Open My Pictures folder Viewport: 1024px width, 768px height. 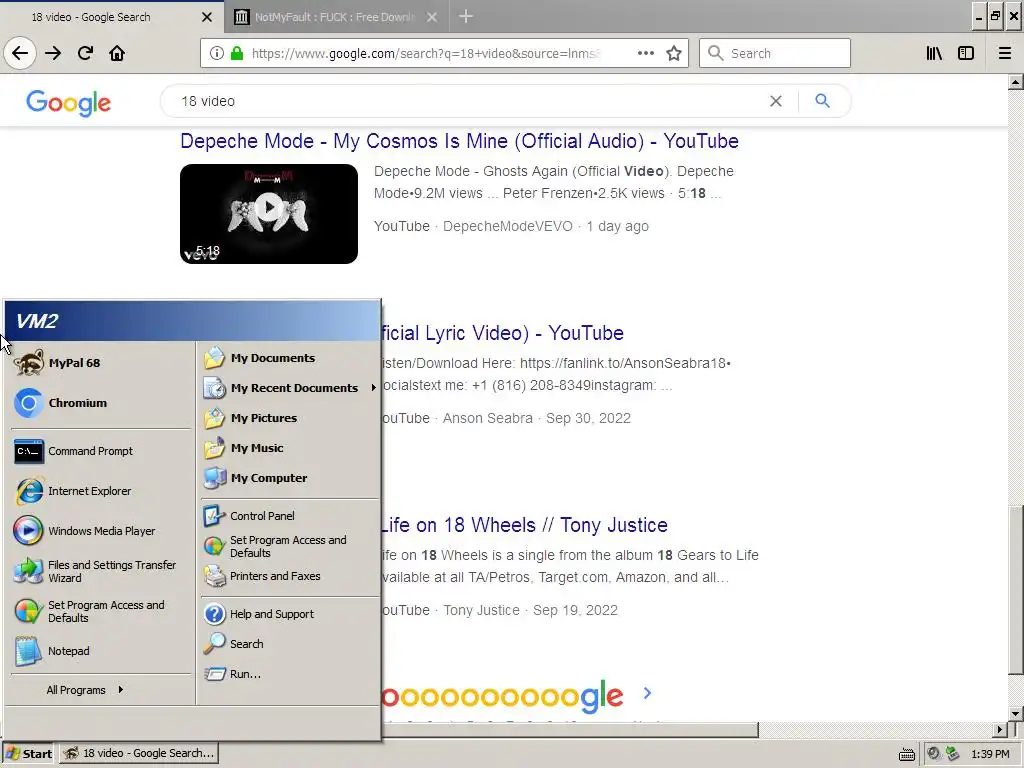289,418
